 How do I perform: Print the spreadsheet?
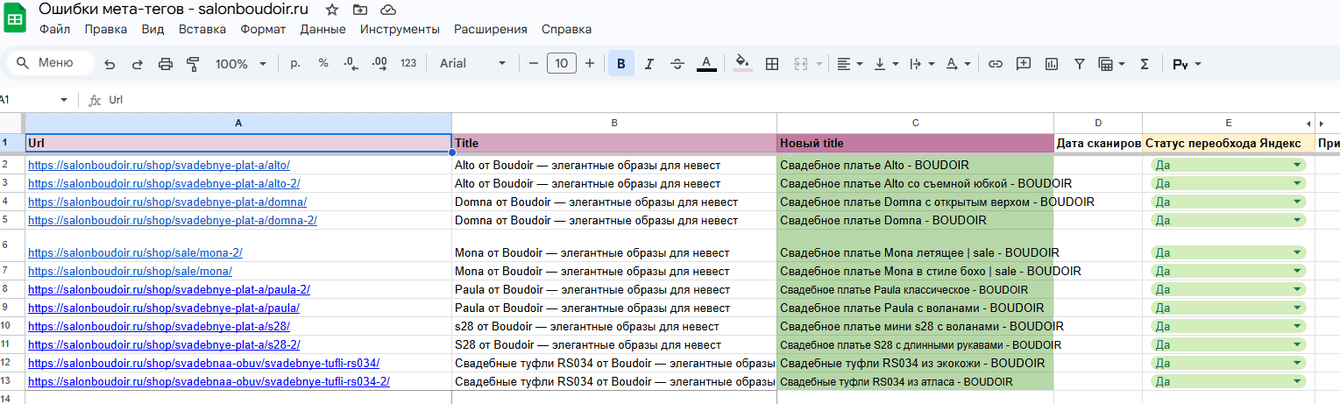click(x=166, y=64)
